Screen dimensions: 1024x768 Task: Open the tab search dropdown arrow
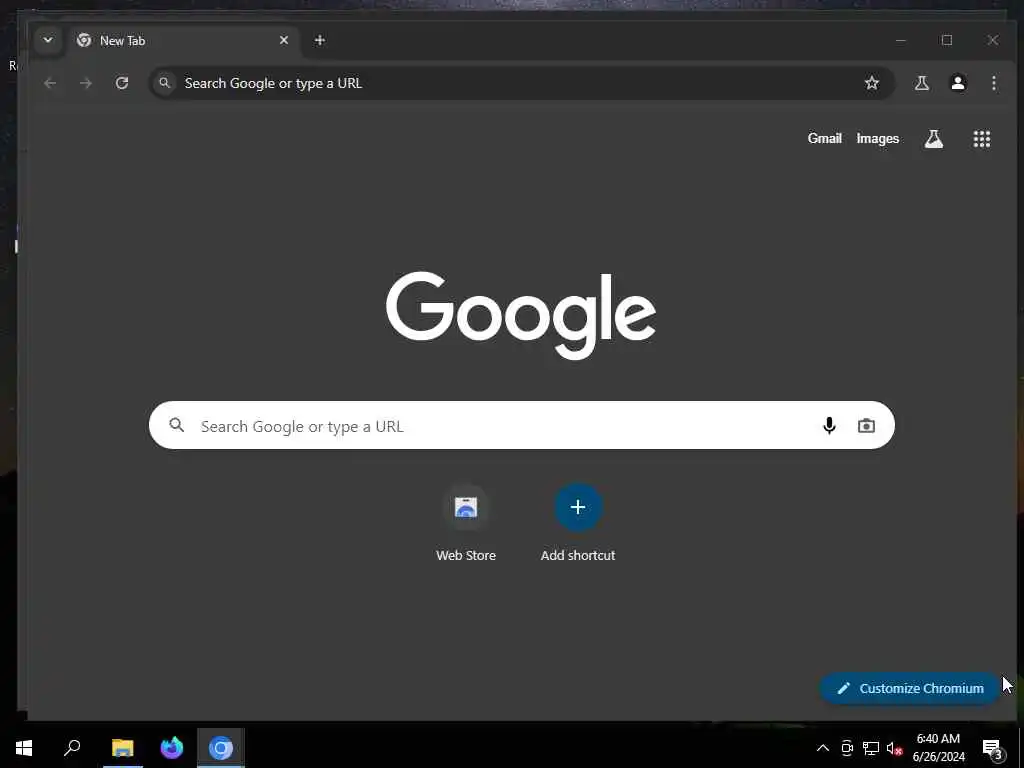(48, 40)
